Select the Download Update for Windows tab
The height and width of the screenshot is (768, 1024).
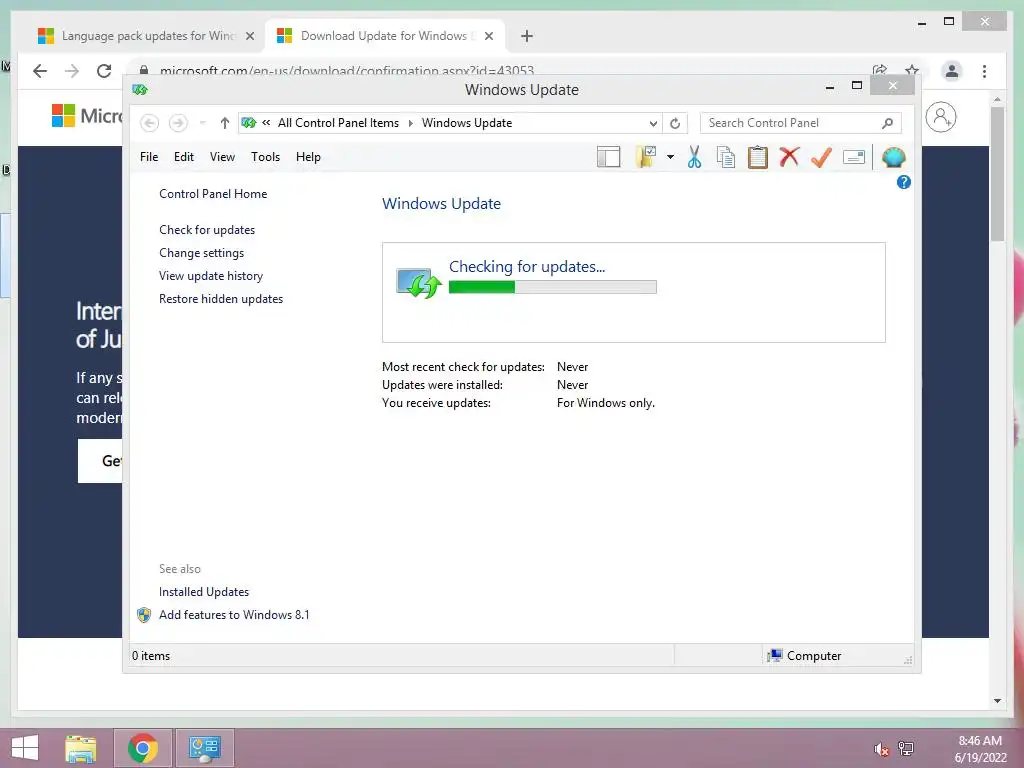384,36
